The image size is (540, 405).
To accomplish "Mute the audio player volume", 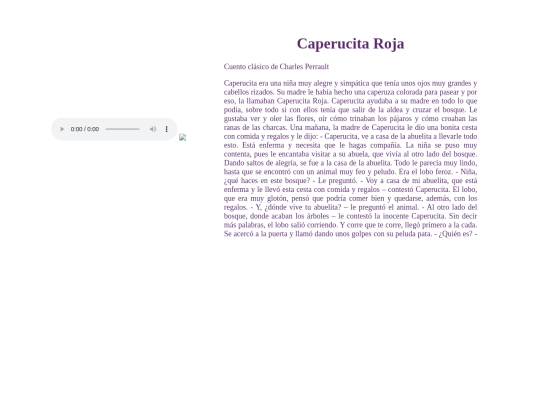I will [x=153, y=129].
